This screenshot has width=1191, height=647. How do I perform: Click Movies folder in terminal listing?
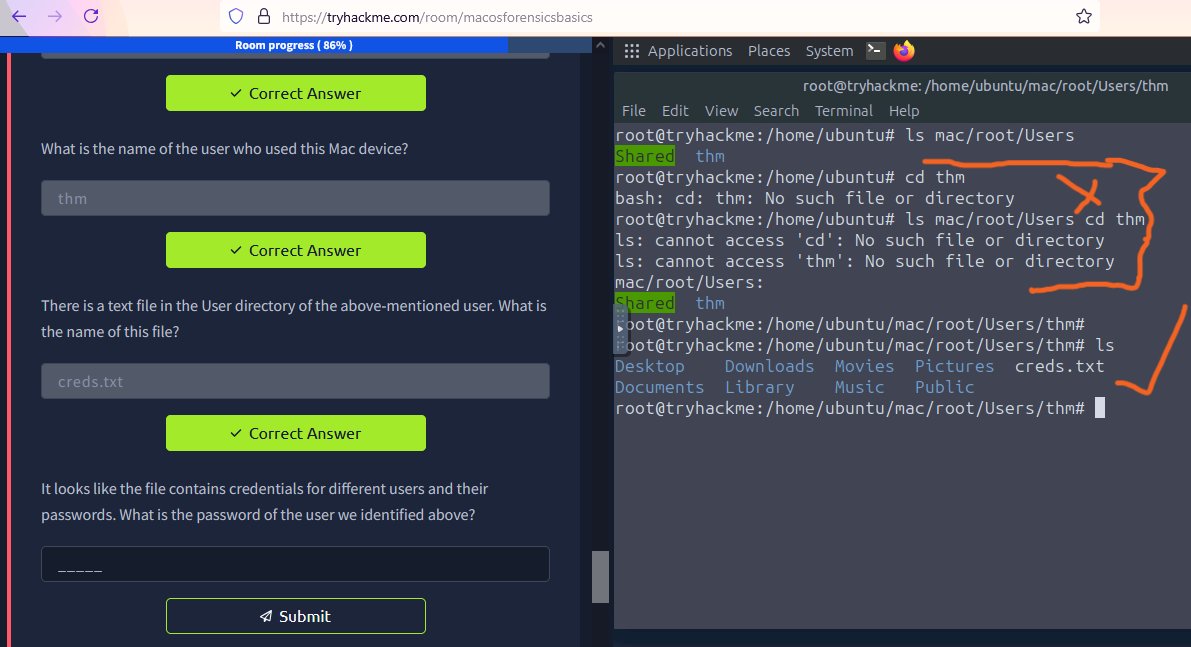(x=864, y=366)
